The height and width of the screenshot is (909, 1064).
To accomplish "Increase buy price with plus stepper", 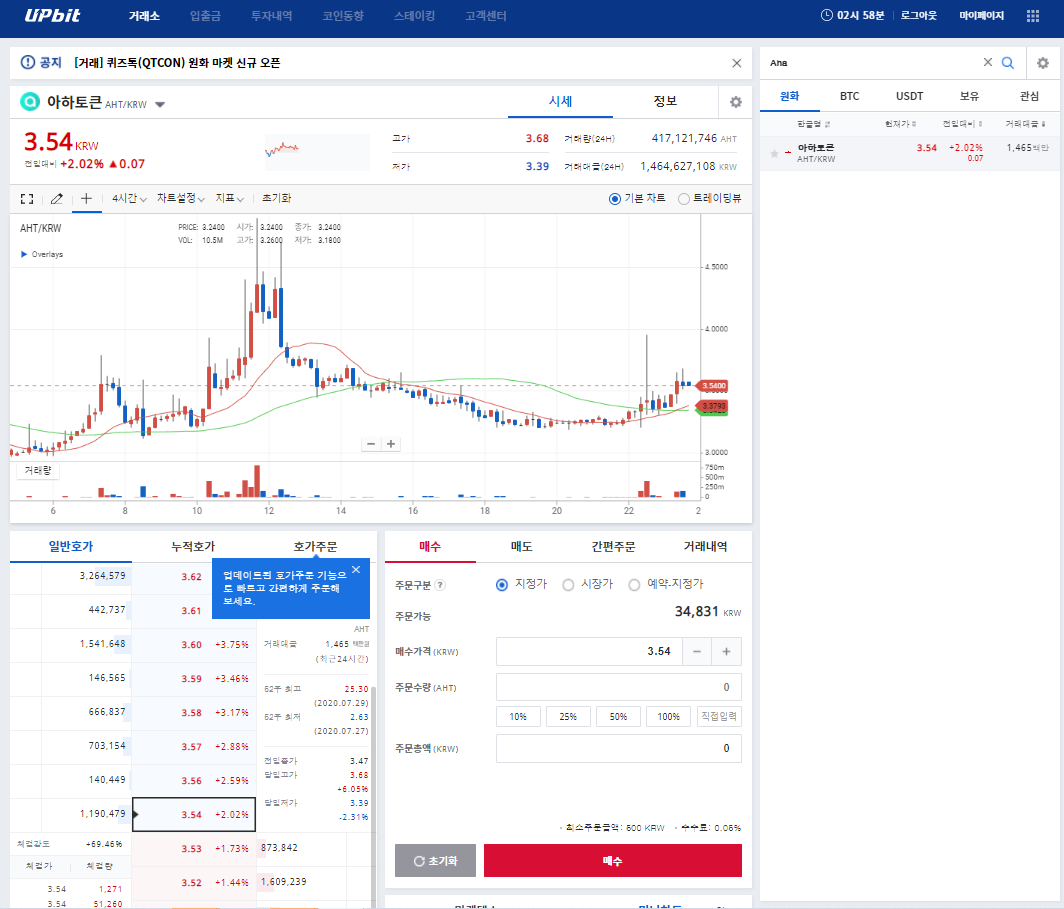I will click(726, 651).
